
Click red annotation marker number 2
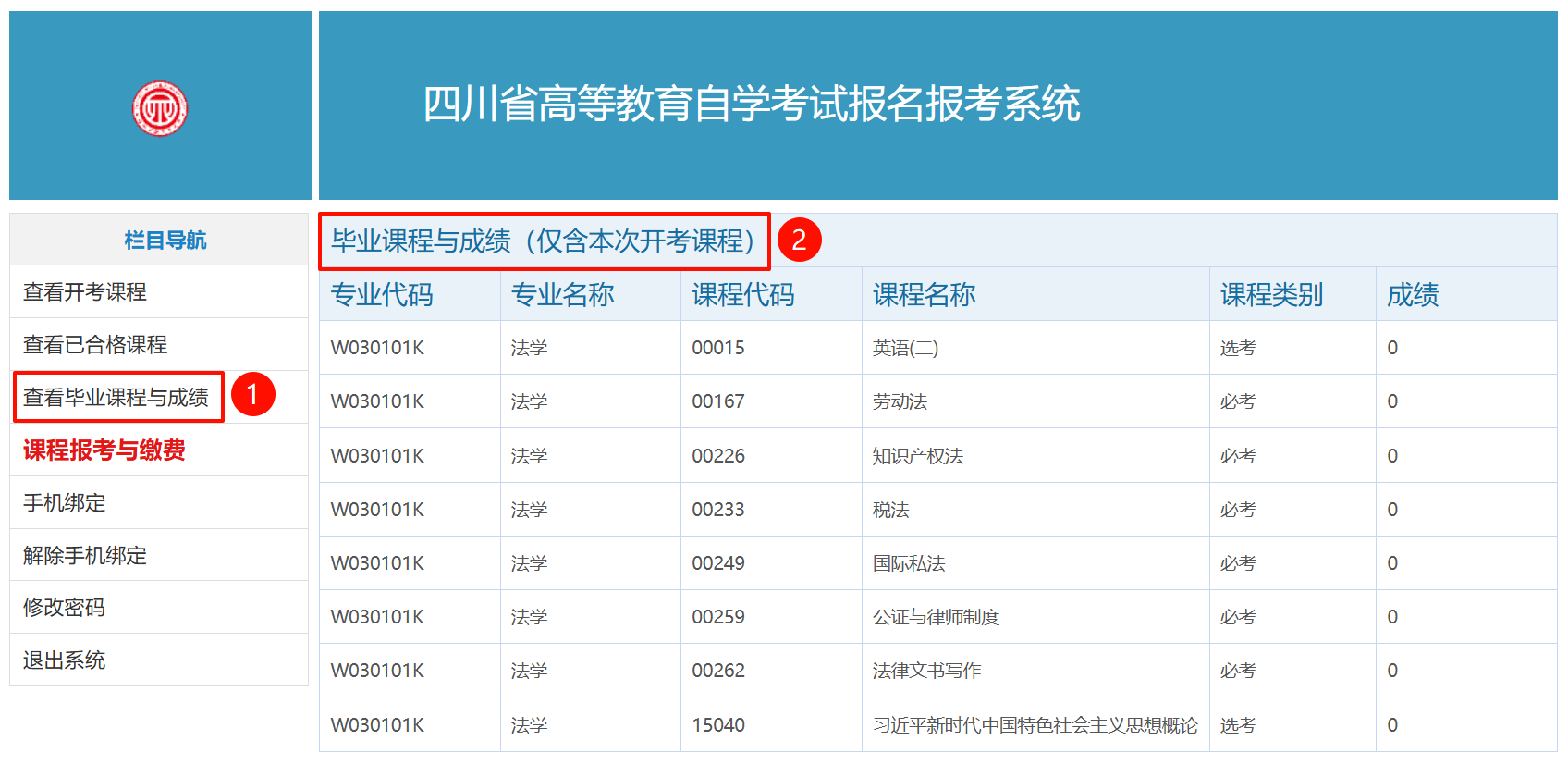(x=799, y=241)
